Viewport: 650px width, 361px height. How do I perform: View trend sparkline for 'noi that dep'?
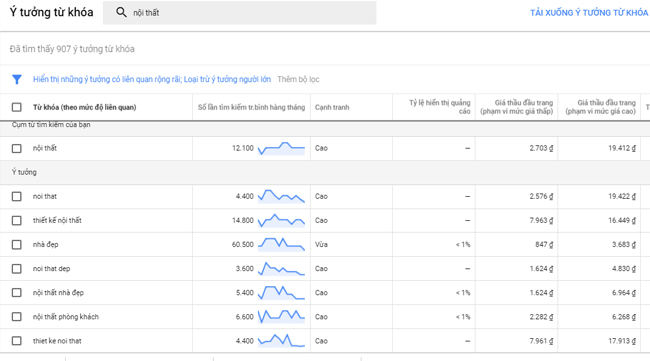[281, 269]
